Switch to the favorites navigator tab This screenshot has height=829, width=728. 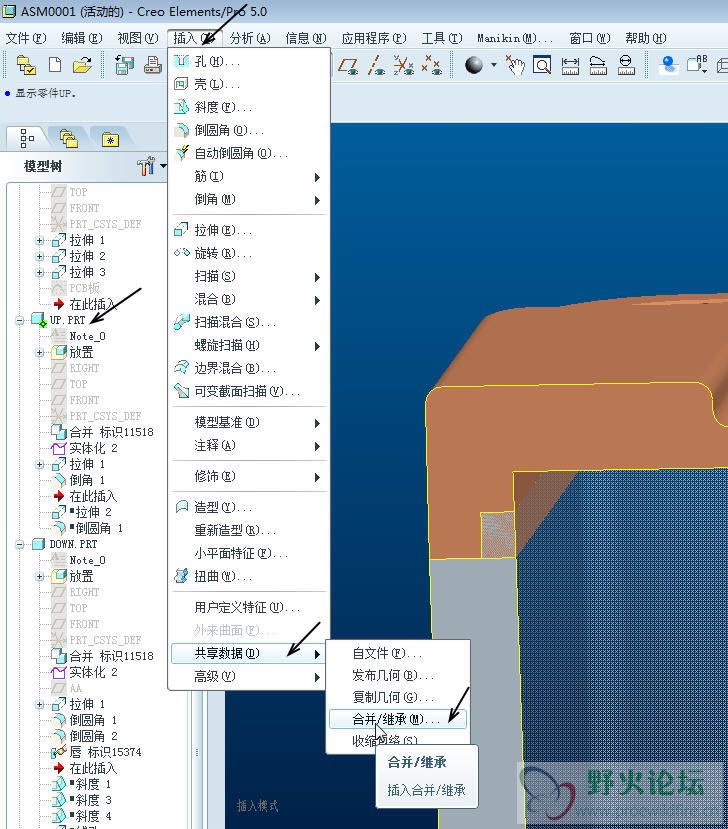110,140
